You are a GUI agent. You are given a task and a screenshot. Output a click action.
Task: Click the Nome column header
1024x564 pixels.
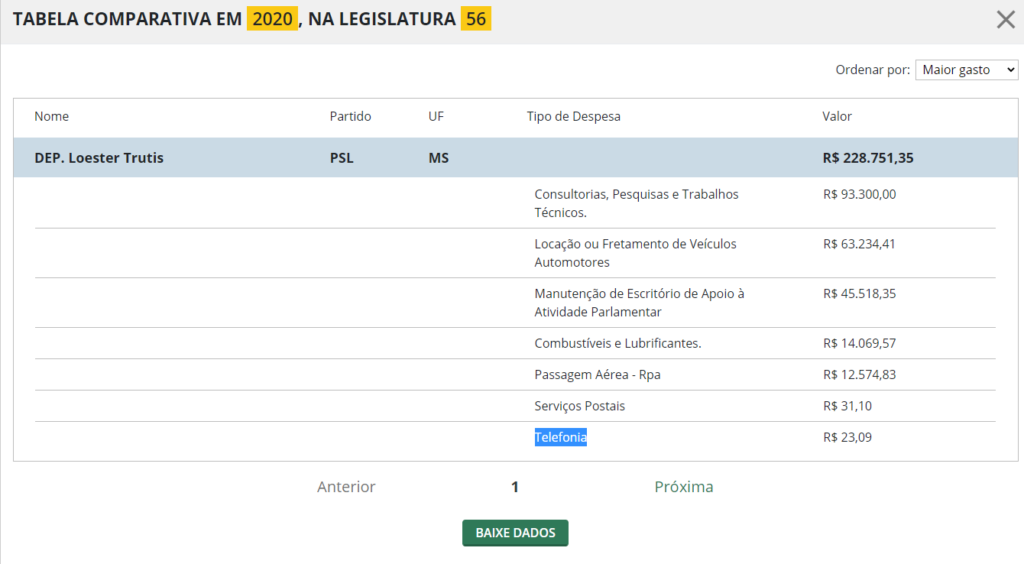point(52,116)
